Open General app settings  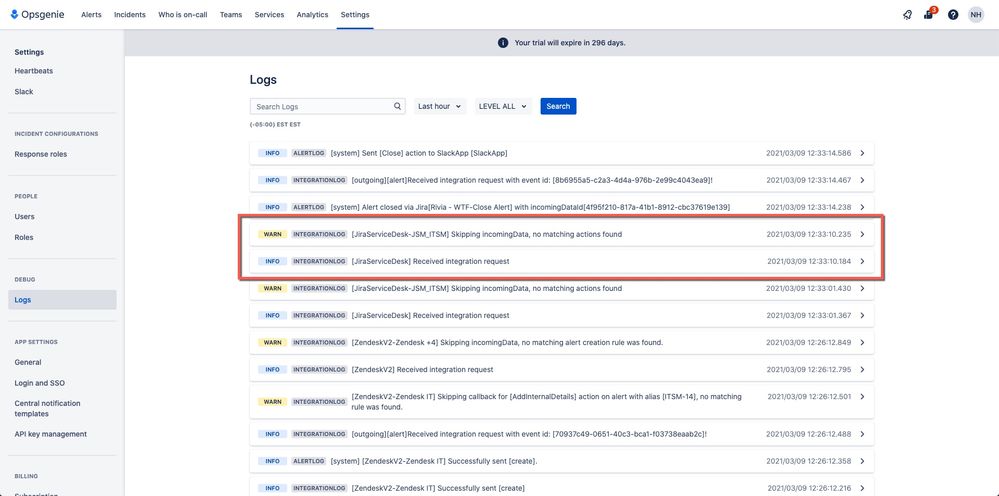(28, 362)
